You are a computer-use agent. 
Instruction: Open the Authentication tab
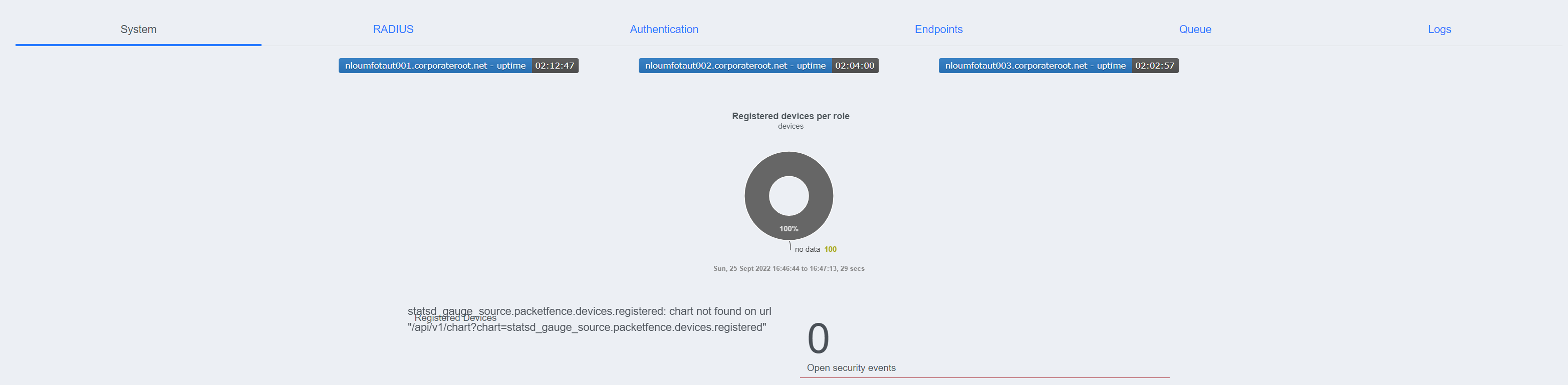[663, 29]
